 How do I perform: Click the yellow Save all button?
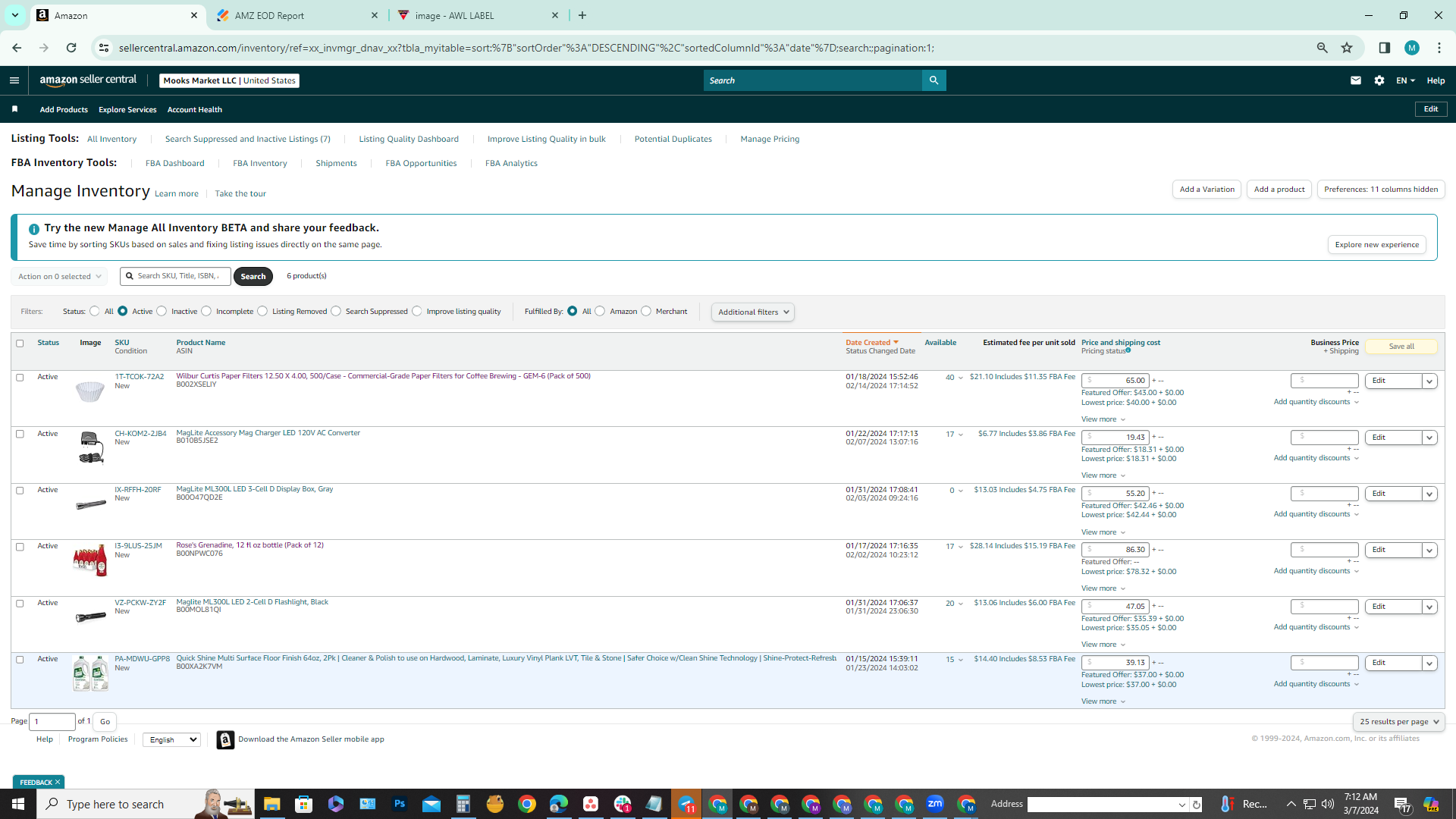click(1401, 347)
